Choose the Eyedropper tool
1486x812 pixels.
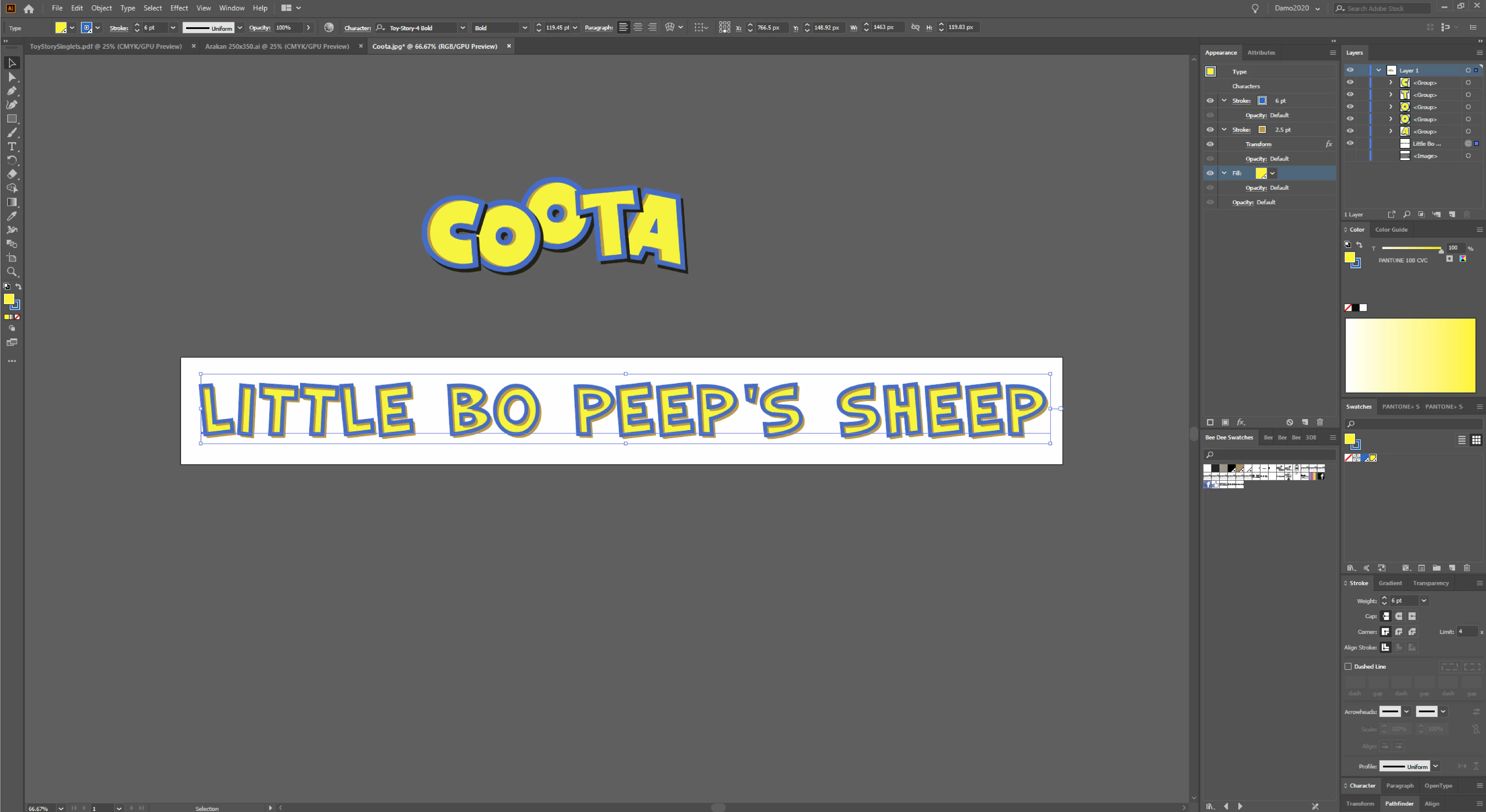12,216
